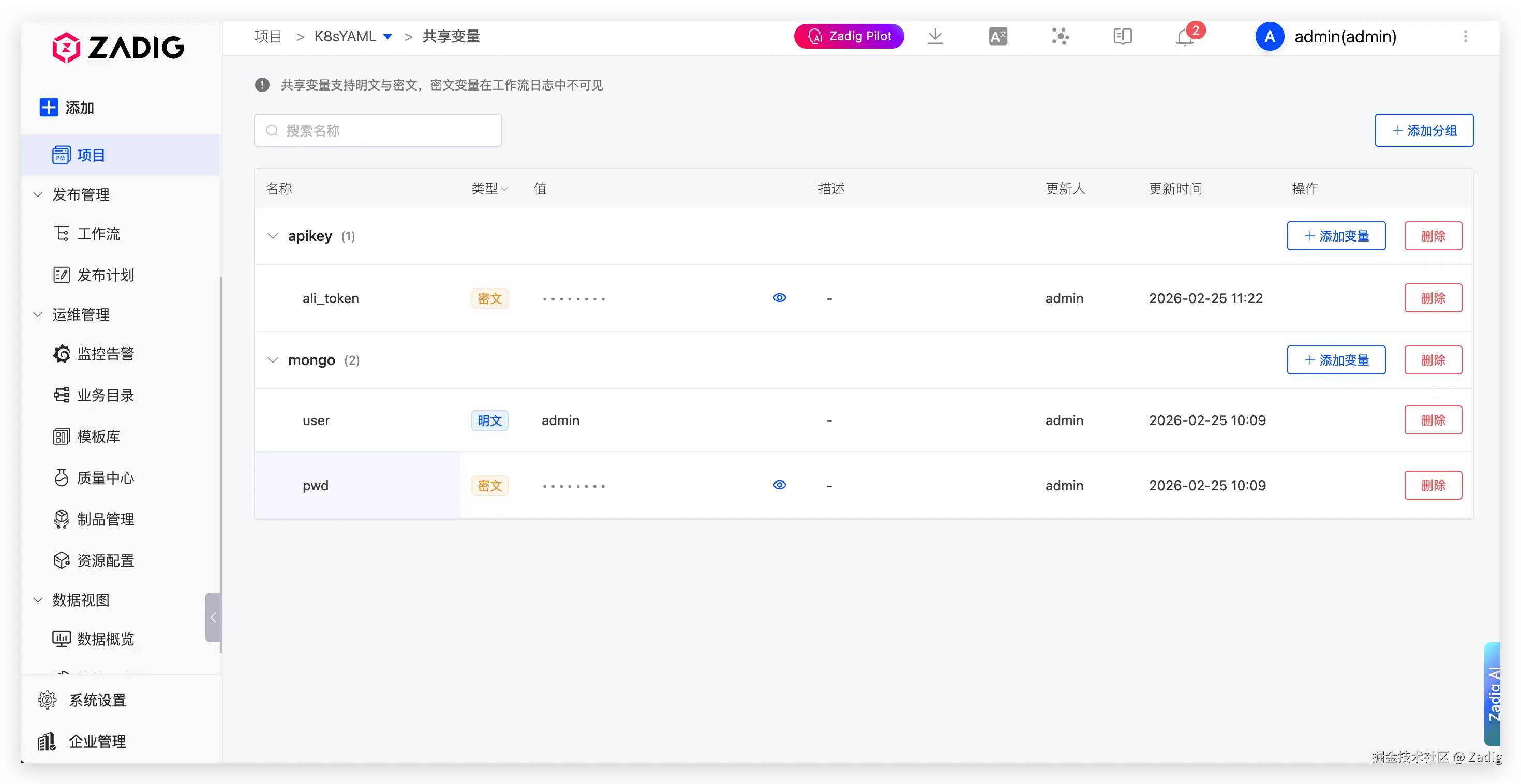This screenshot has height=784, width=1521.
Task: Click the 2026-02-25 11:22 timestamp
Action: tap(1206, 298)
